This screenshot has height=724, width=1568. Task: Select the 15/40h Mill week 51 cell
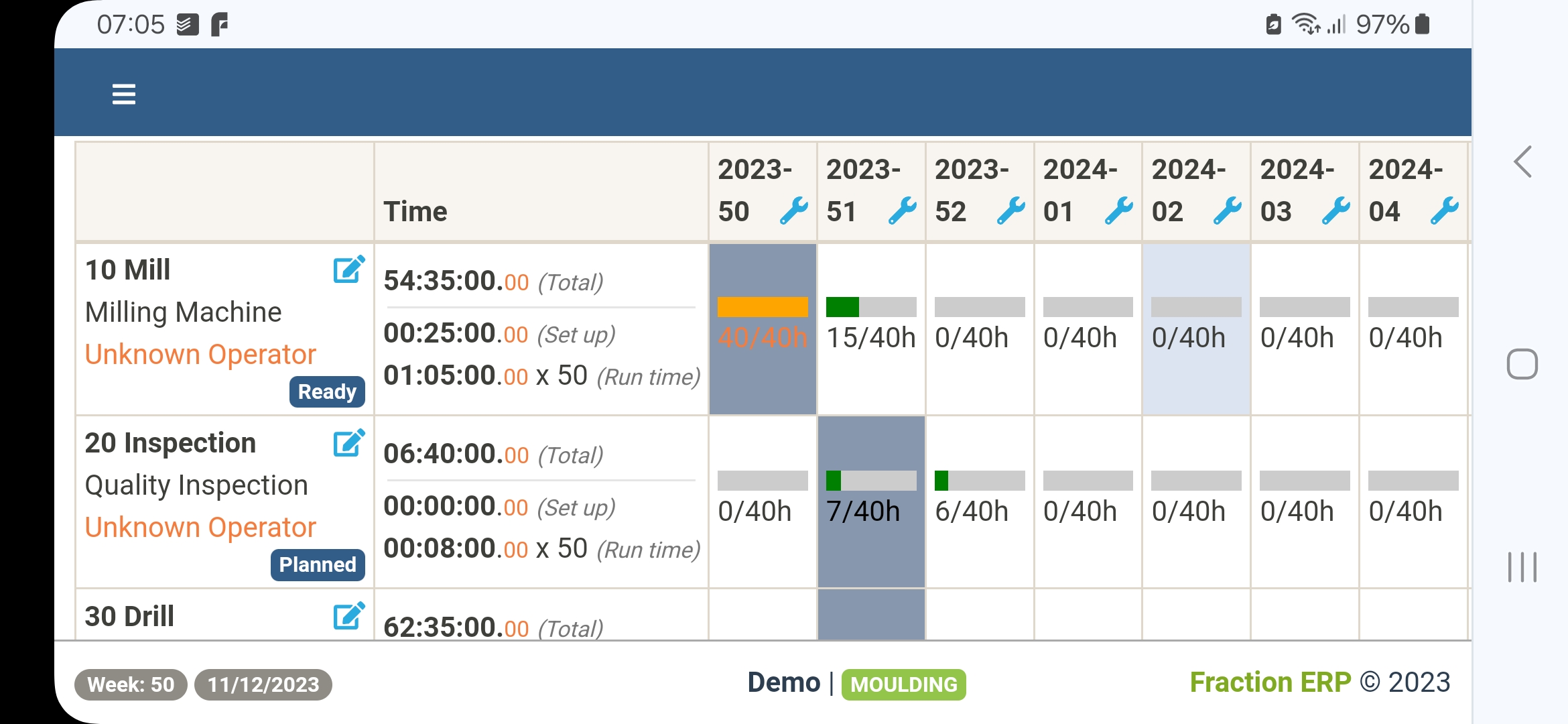pyautogui.click(x=871, y=328)
